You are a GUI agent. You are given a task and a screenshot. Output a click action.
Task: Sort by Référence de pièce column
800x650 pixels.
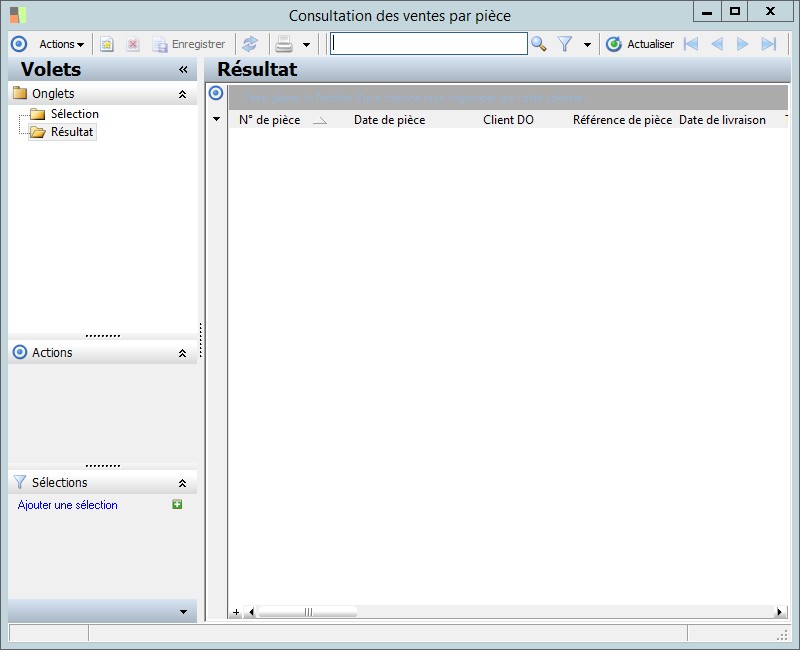[x=622, y=120]
